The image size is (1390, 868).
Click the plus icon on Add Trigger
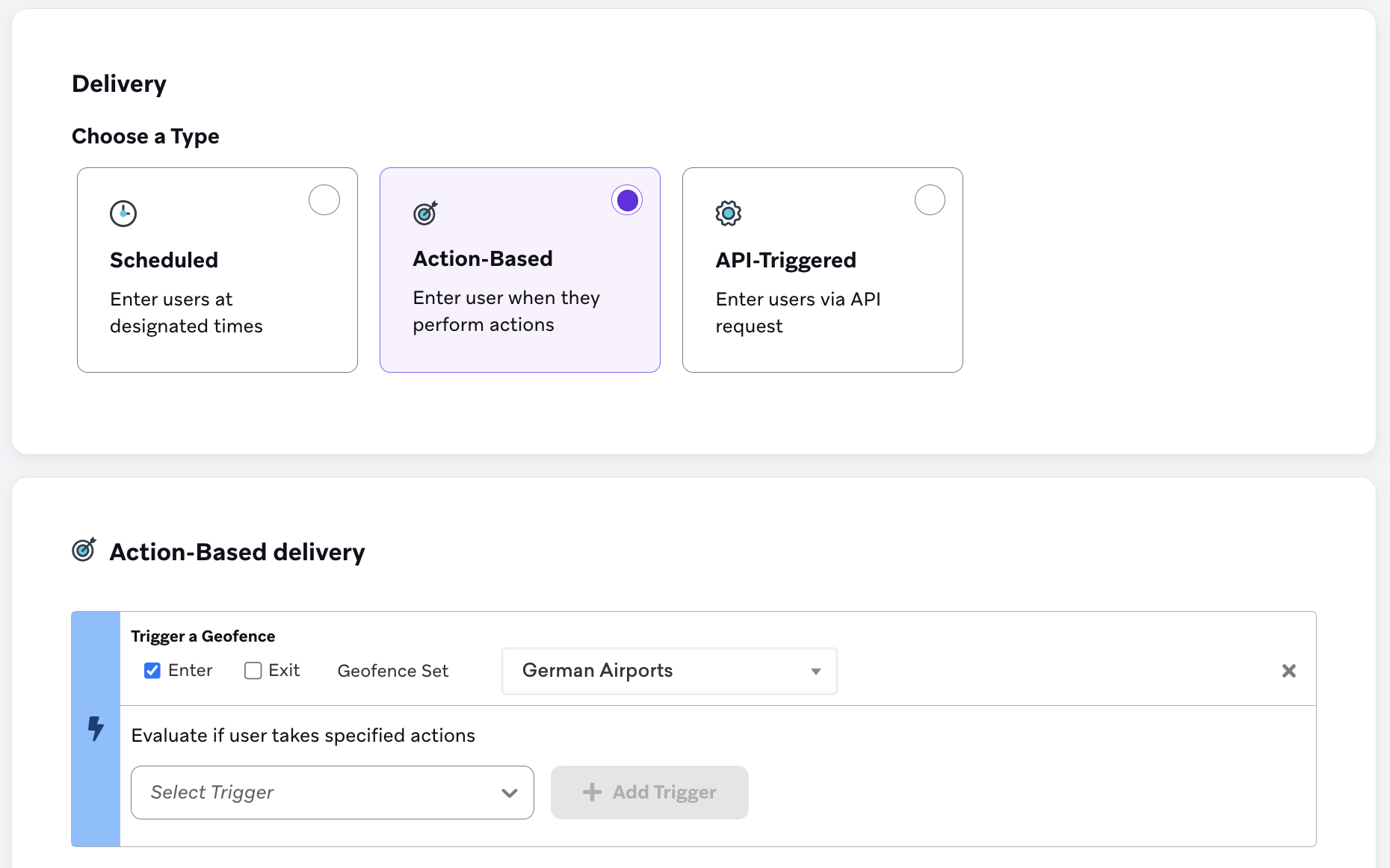(592, 793)
